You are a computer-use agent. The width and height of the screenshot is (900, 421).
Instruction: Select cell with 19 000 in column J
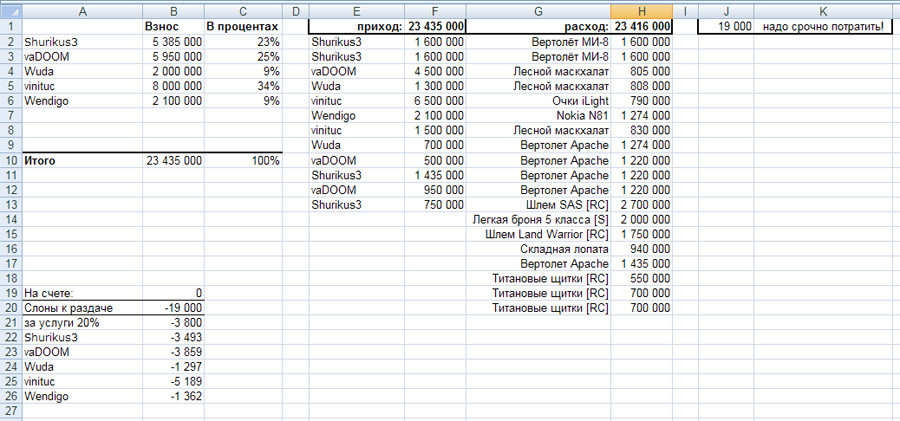726,26
